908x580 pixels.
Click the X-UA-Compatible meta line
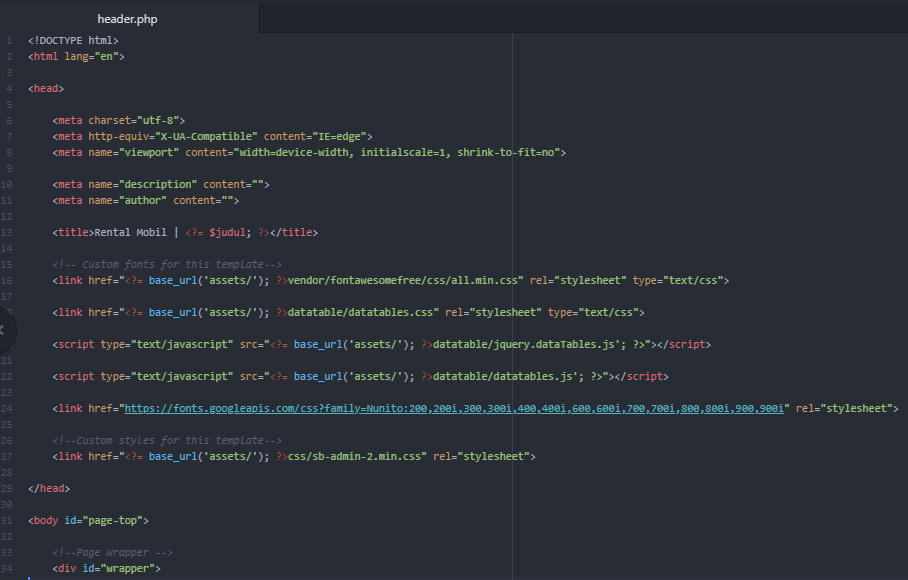point(212,137)
